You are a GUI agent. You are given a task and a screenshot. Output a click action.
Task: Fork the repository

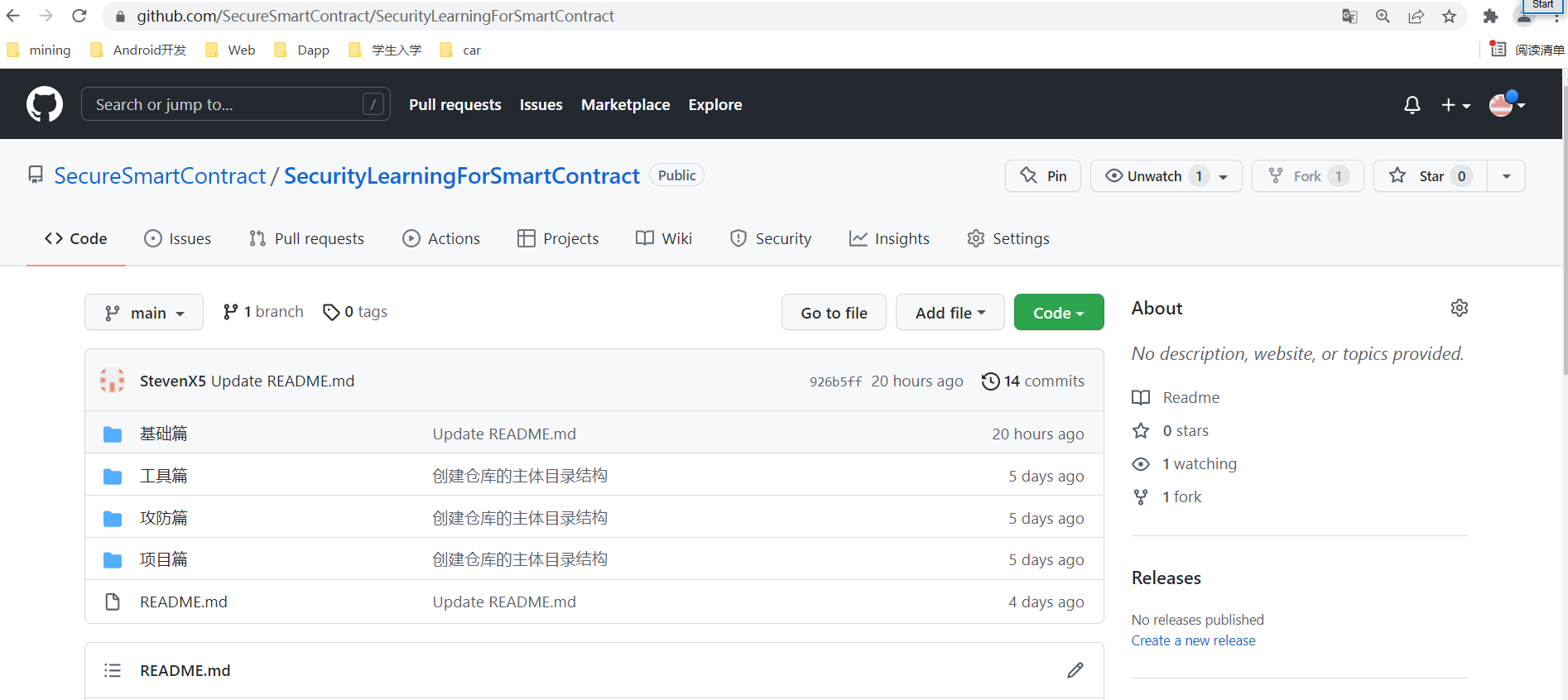1308,175
